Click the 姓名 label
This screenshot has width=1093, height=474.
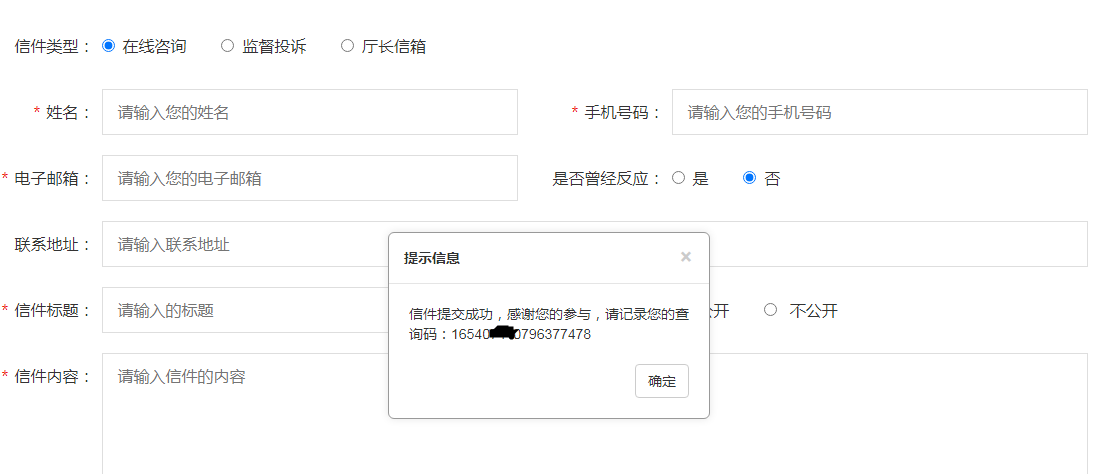(69, 112)
